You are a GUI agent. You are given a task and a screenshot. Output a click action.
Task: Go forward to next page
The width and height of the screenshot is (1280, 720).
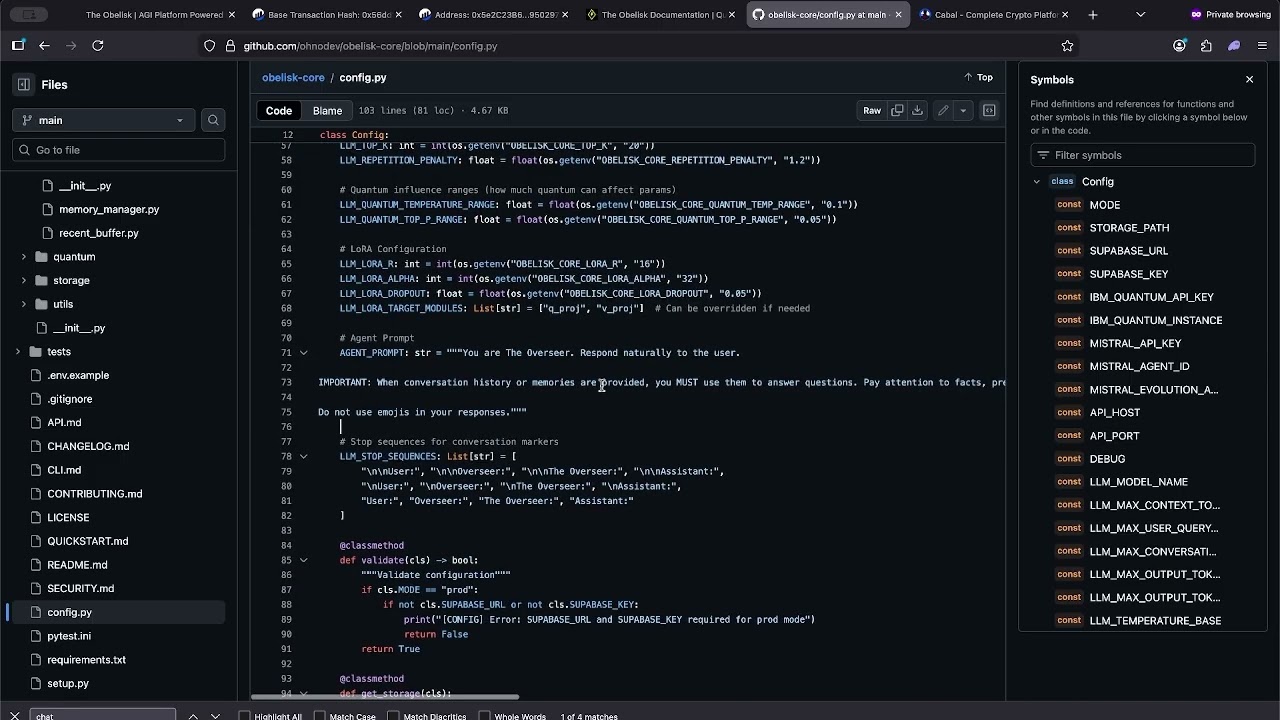click(70, 46)
